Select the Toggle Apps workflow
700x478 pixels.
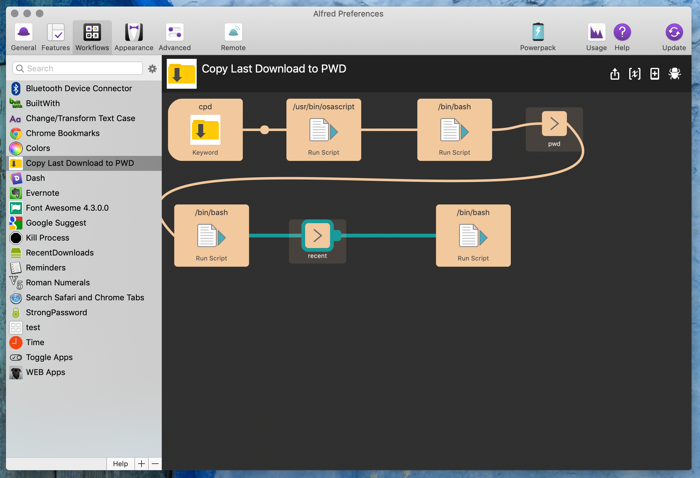pos(84,357)
